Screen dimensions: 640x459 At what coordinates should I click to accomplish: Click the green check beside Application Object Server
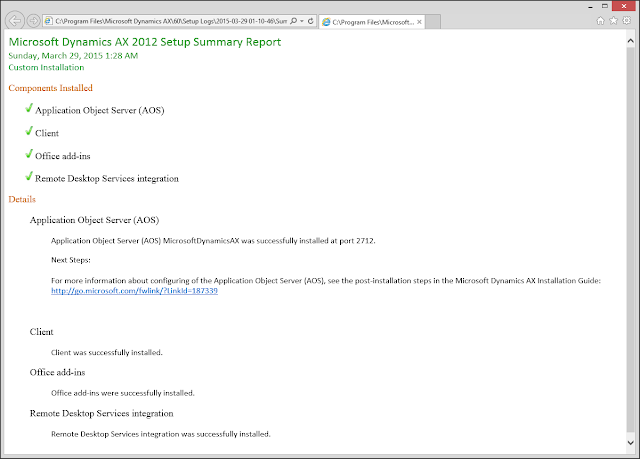29,108
